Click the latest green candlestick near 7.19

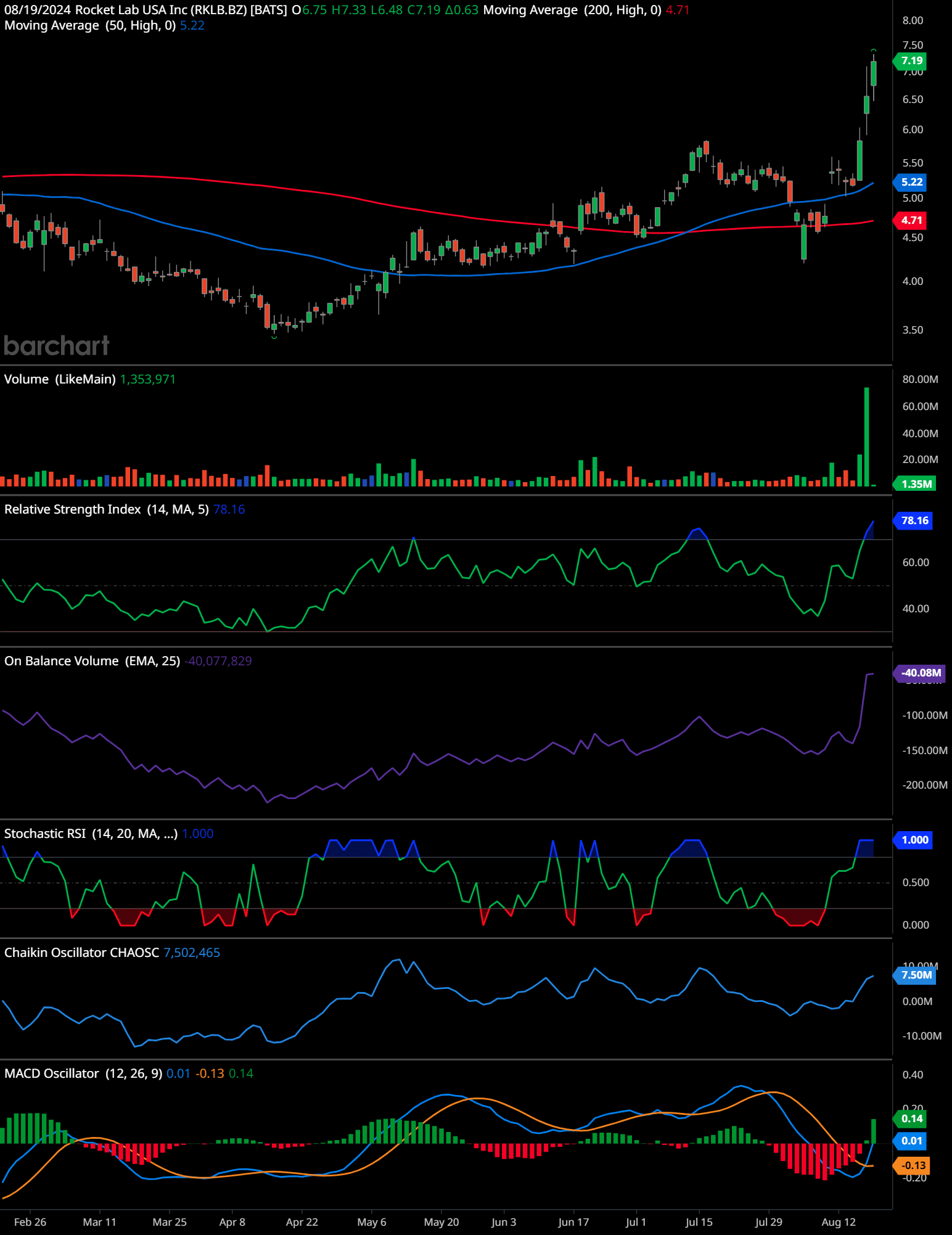pyautogui.click(x=874, y=73)
